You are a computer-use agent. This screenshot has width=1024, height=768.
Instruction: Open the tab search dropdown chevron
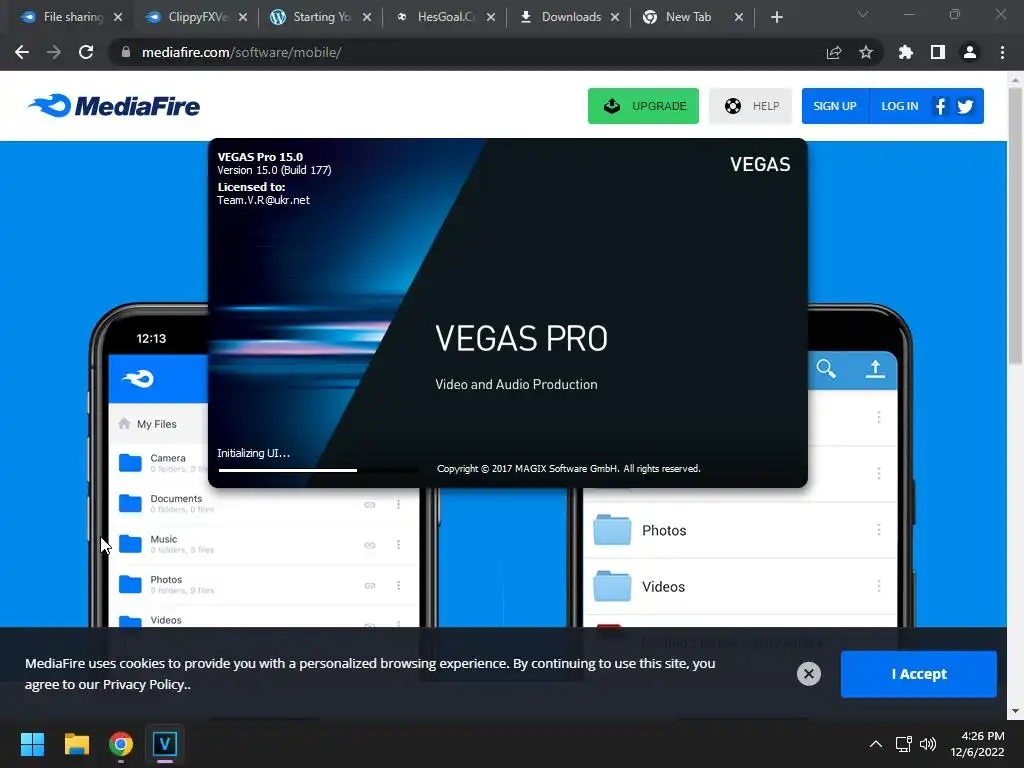click(x=863, y=14)
